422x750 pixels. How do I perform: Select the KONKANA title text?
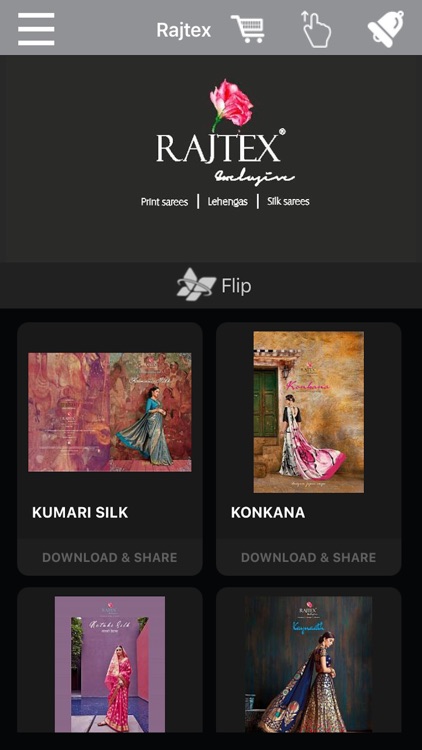point(268,513)
